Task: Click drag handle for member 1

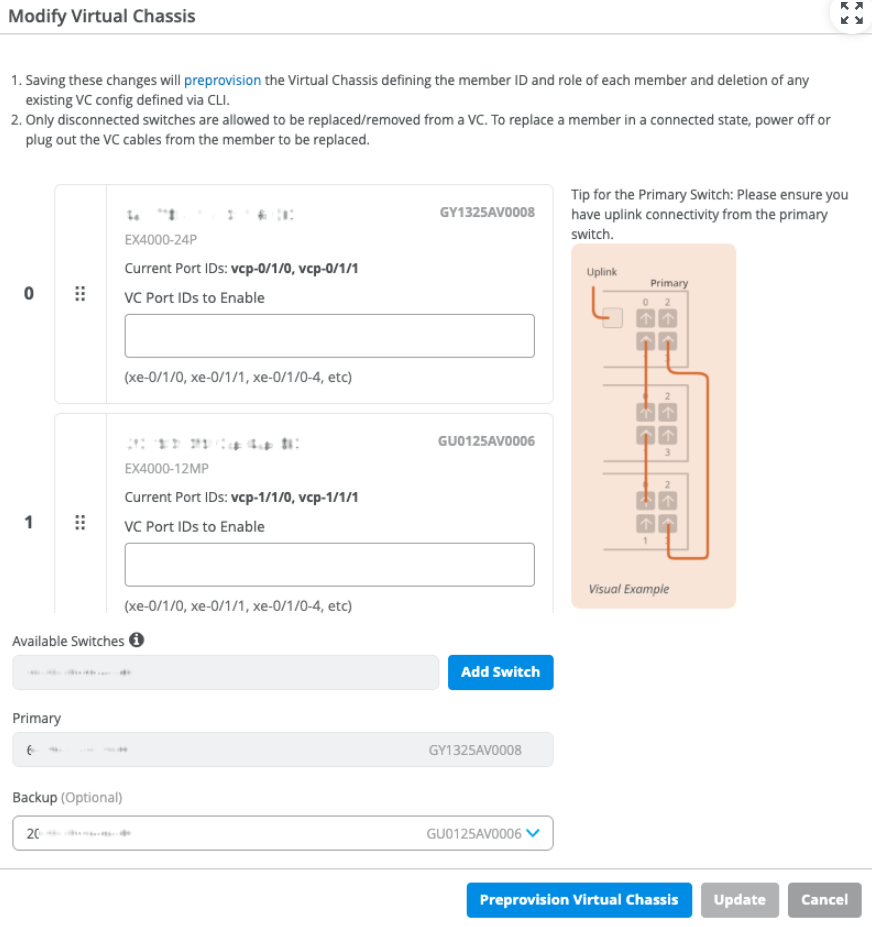Action: click(x=80, y=523)
